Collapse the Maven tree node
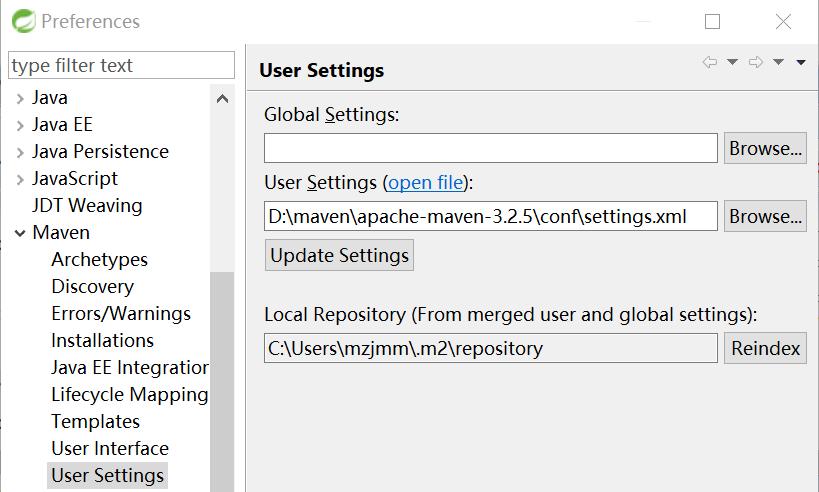This screenshot has width=819, height=492. [x=20, y=233]
